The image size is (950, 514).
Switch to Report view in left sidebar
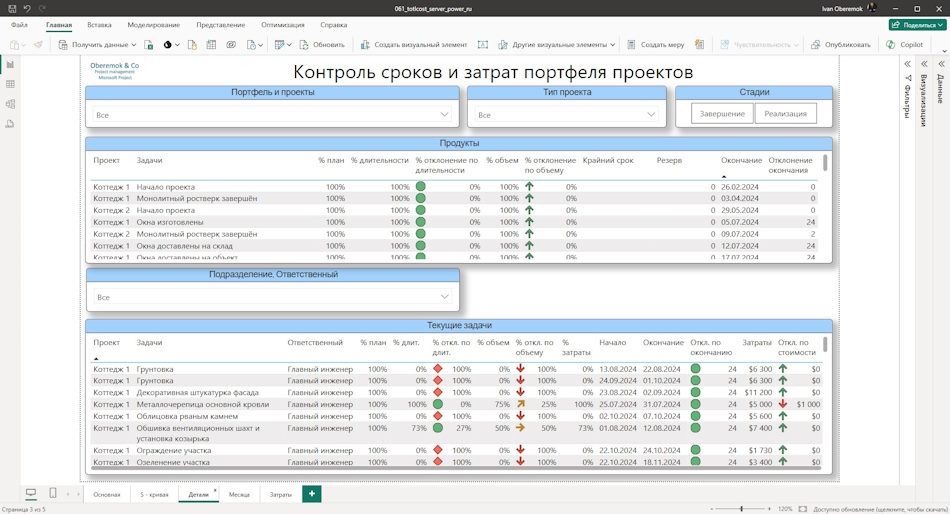(x=10, y=64)
